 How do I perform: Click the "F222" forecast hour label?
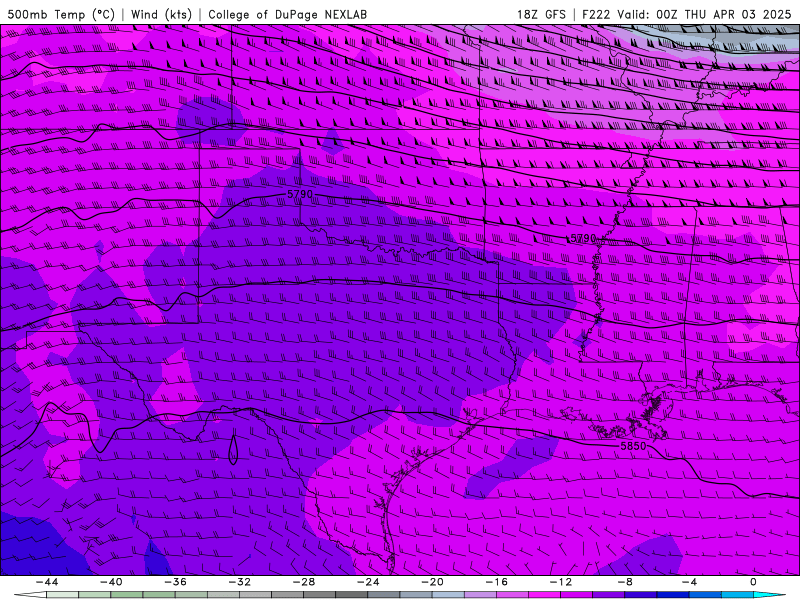(596, 14)
